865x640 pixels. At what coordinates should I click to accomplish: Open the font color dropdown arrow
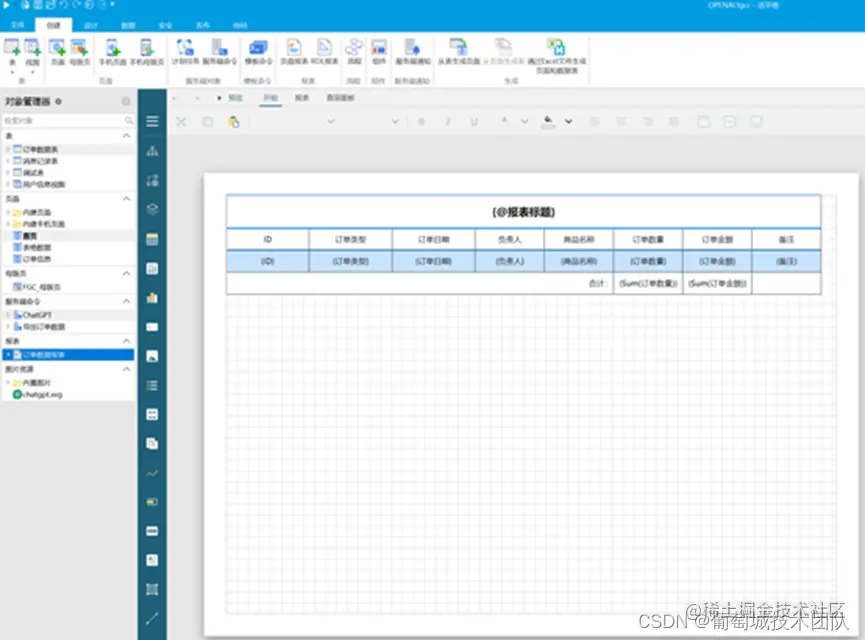[524, 121]
